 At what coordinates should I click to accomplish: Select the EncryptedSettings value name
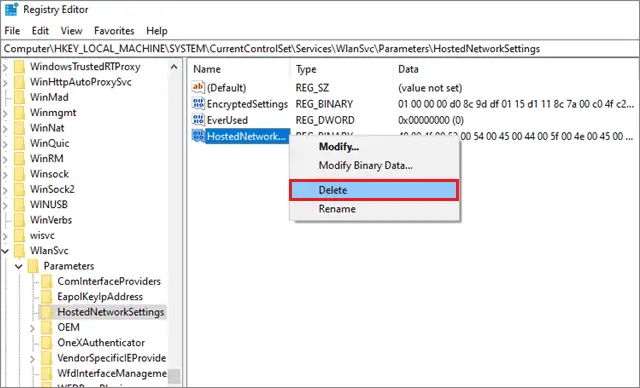click(247, 104)
